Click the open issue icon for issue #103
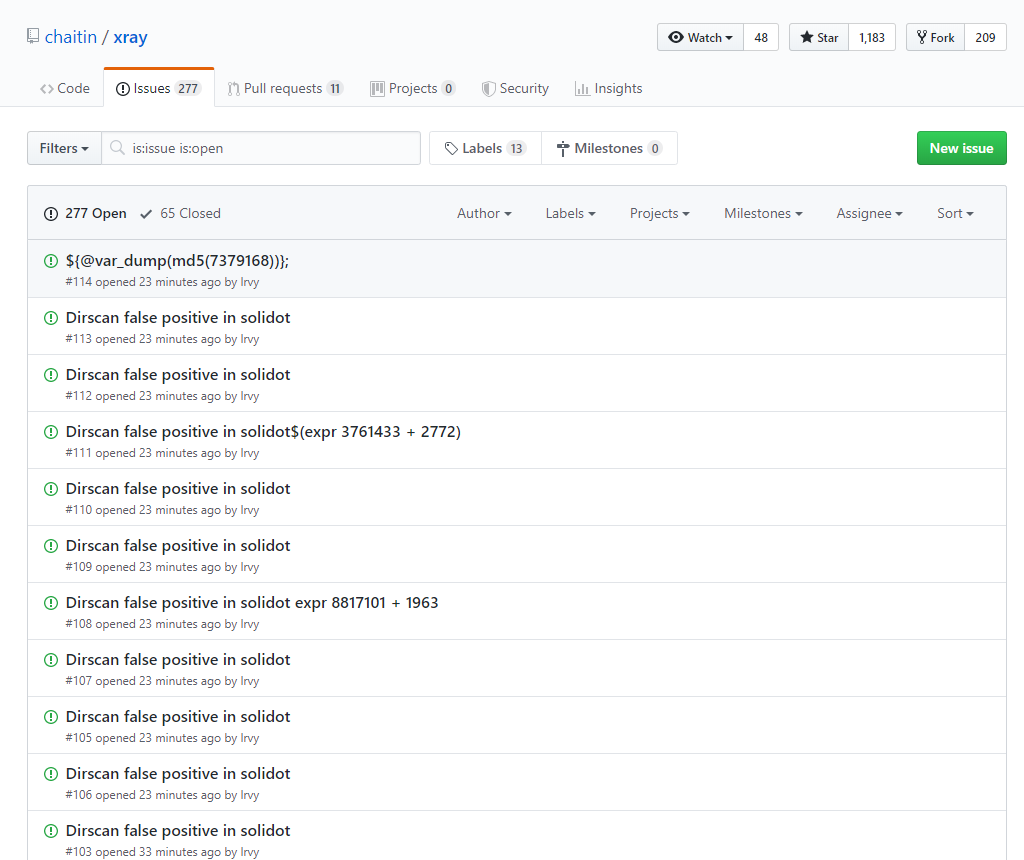 [x=51, y=831]
